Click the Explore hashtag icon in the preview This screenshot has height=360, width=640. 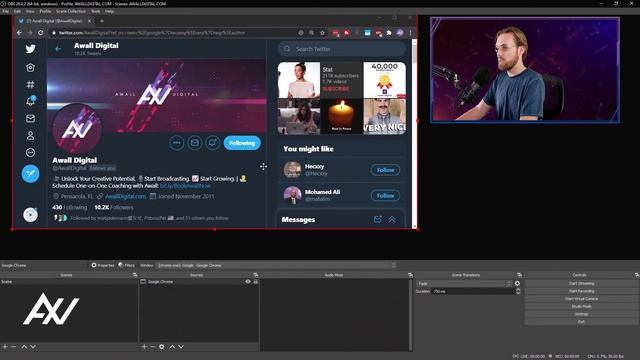[30, 84]
